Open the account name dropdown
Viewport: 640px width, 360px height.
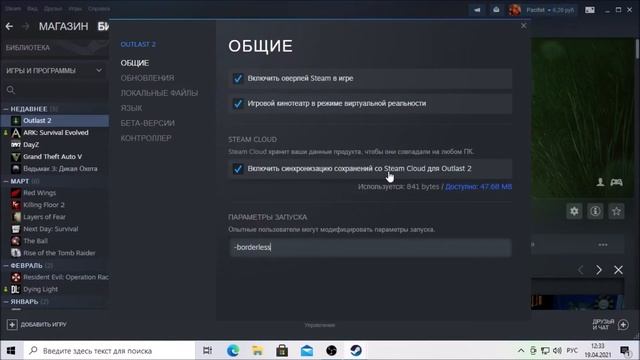point(550,10)
